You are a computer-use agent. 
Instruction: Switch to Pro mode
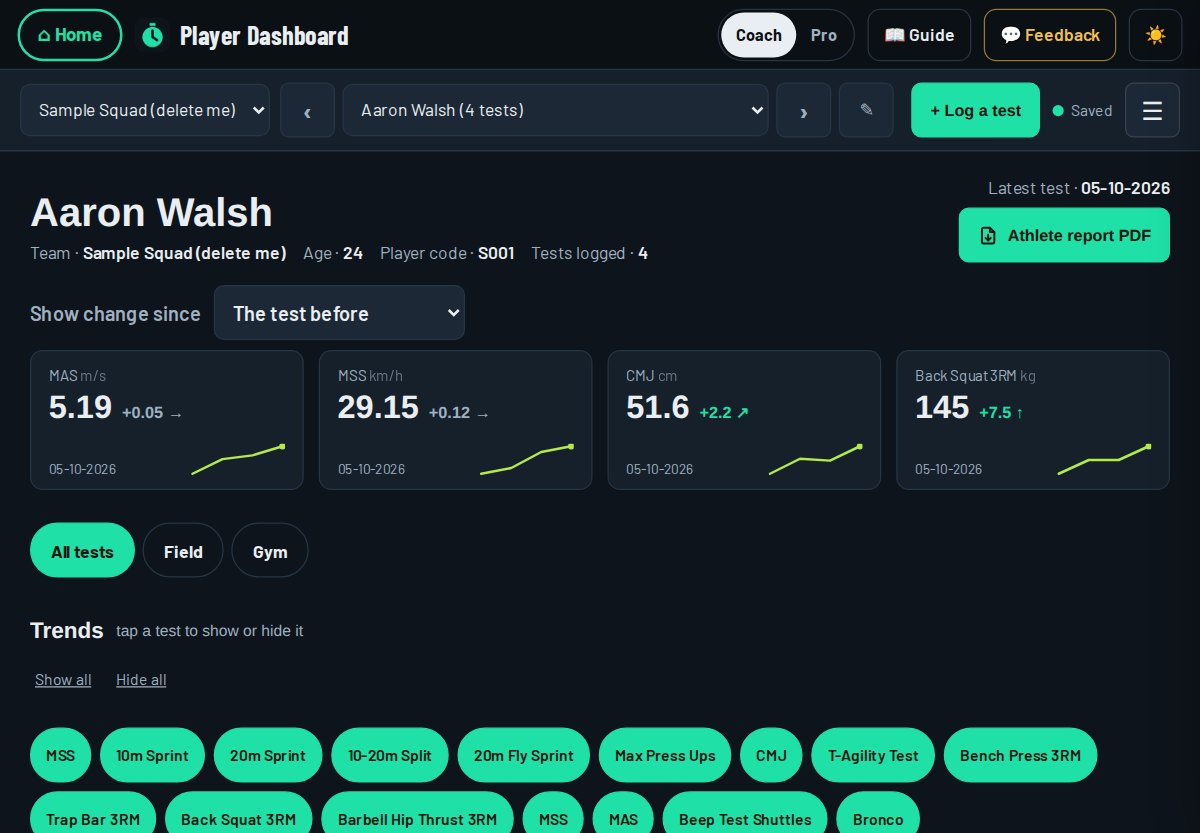point(824,35)
